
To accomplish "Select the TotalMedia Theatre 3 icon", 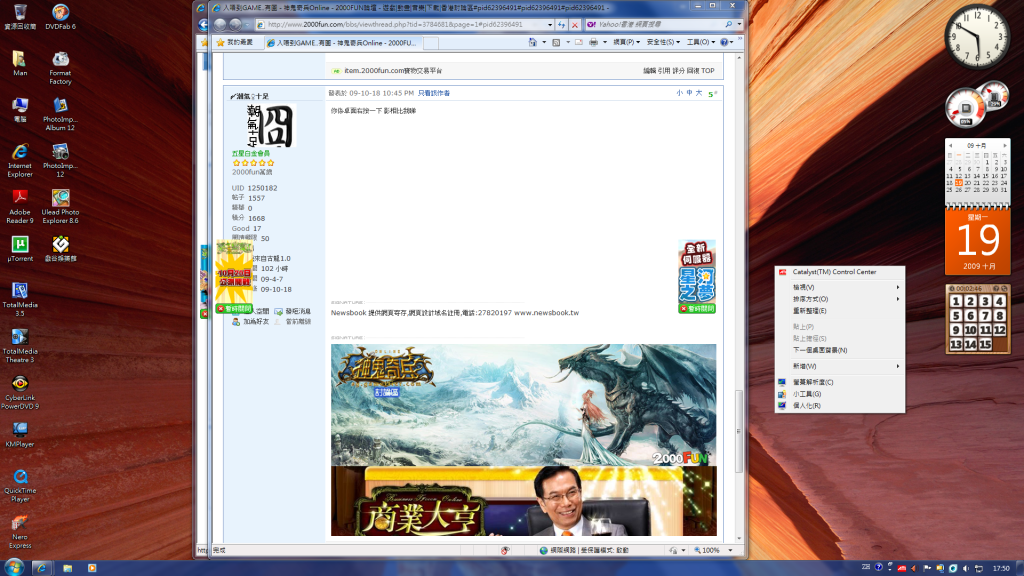I will point(20,346).
